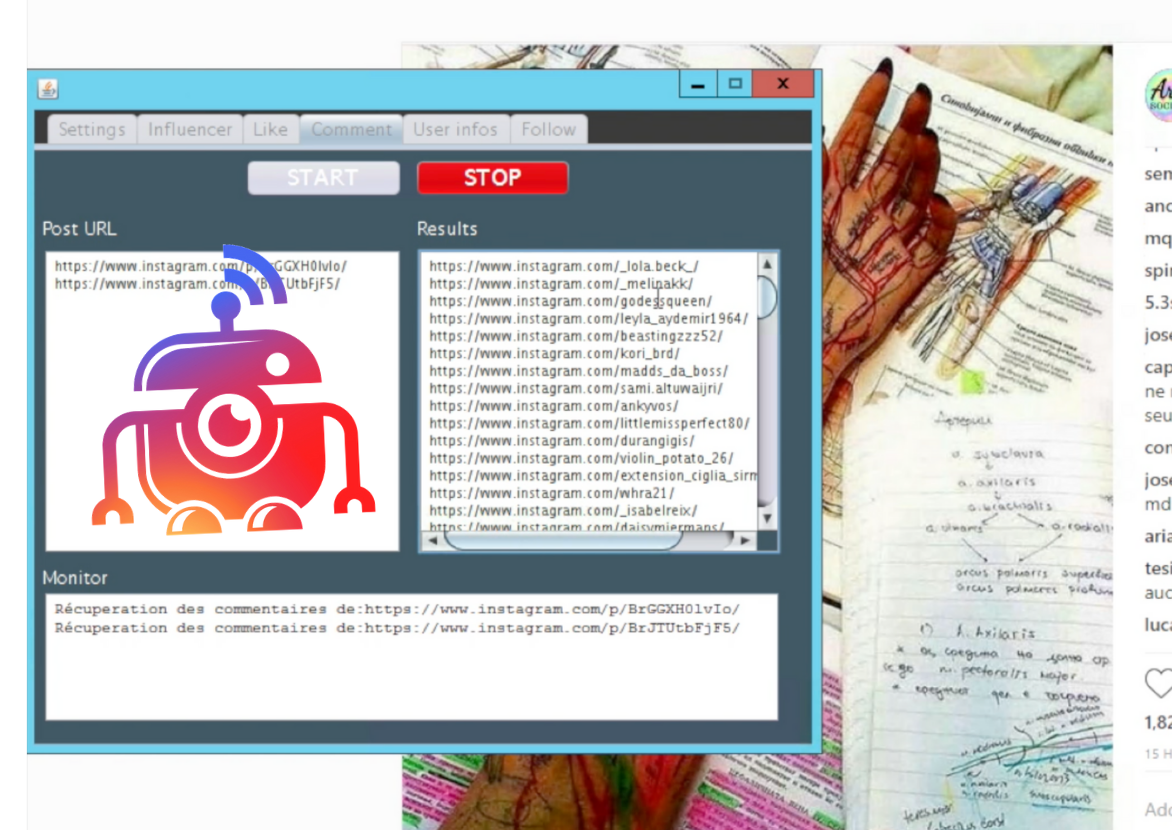The image size is (1172, 830).
Task: Select the violin_potato_26 result URL
Action: tap(581, 458)
